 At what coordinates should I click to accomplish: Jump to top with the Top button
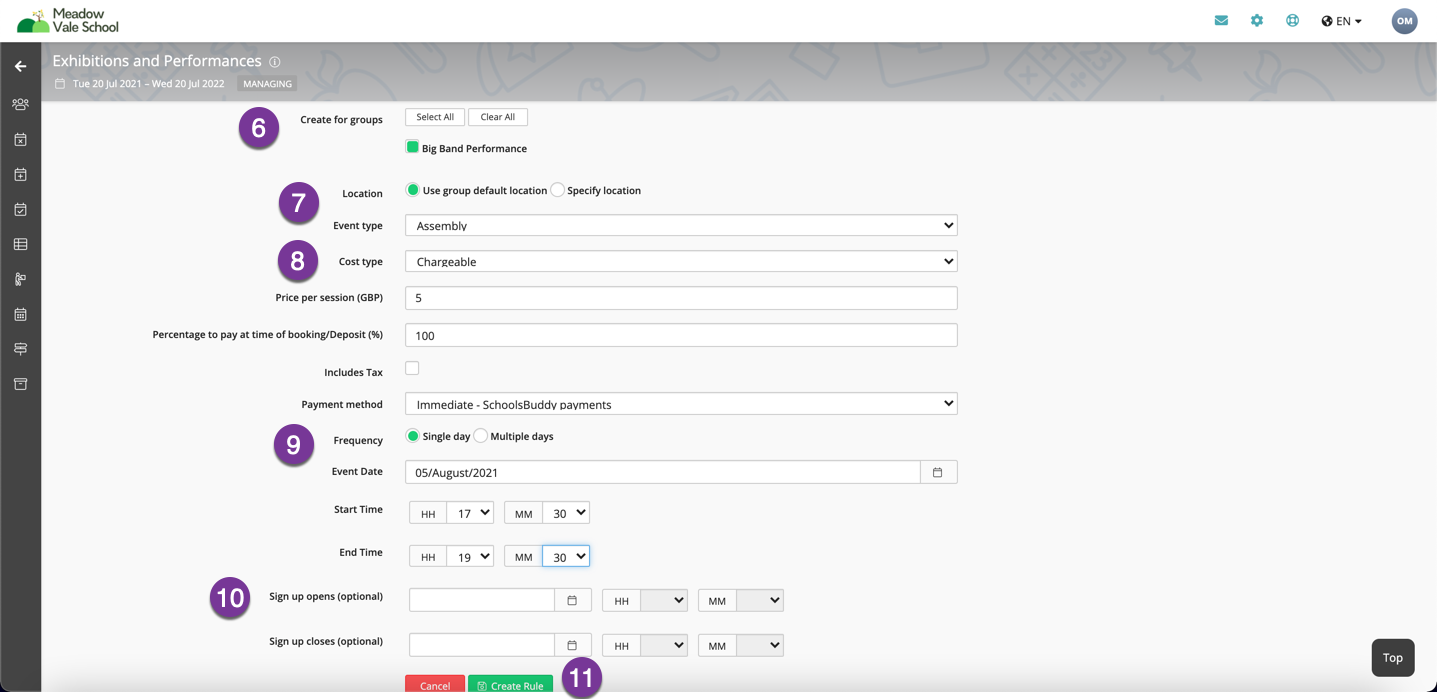point(1393,657)
